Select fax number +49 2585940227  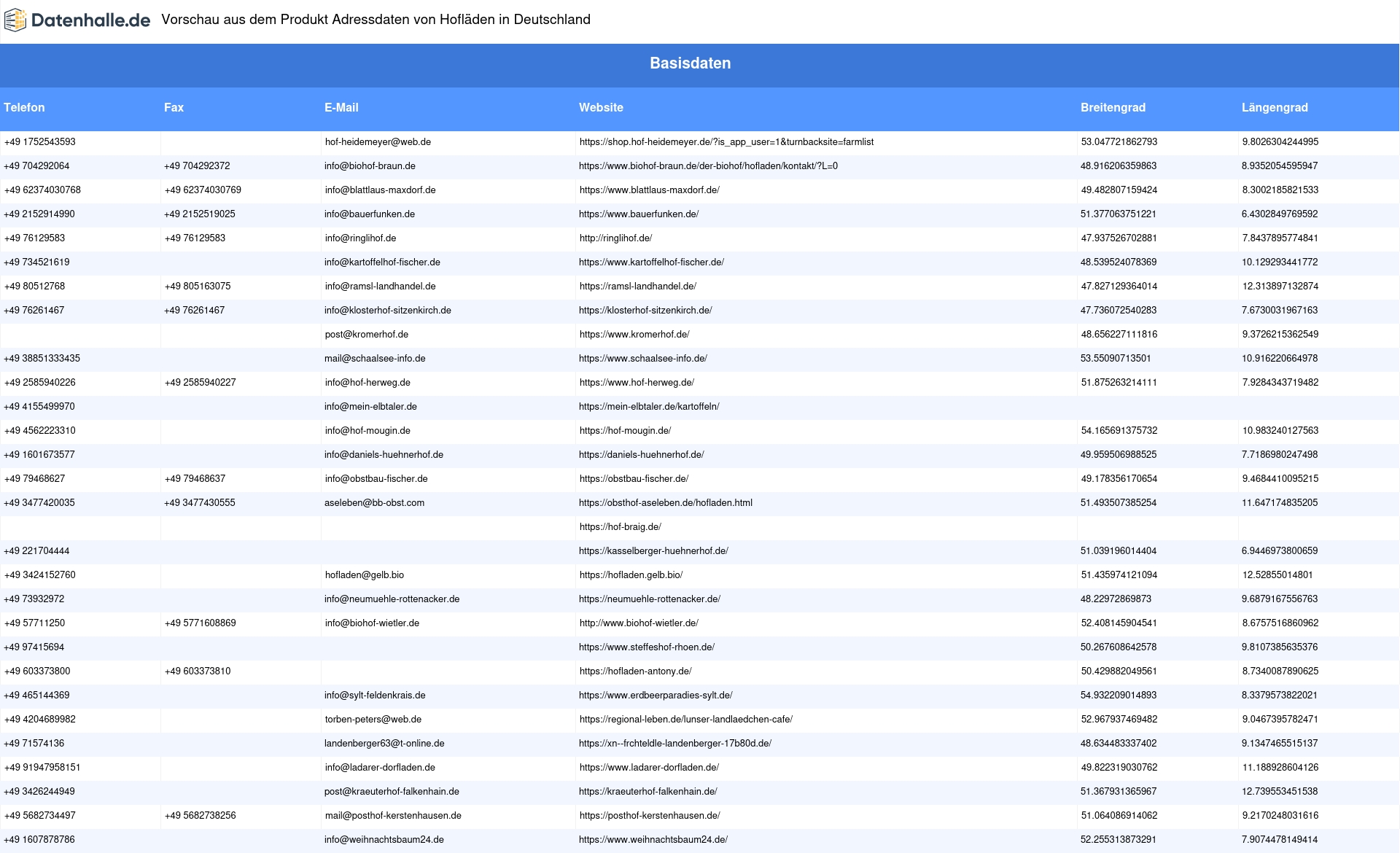[x=200, y=383]
